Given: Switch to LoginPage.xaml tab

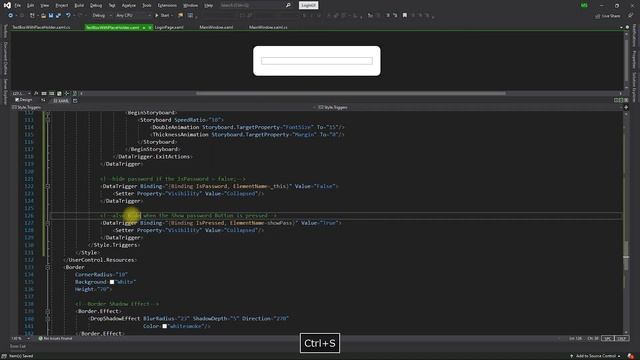Looking at the screenshot, I should 169,27.
